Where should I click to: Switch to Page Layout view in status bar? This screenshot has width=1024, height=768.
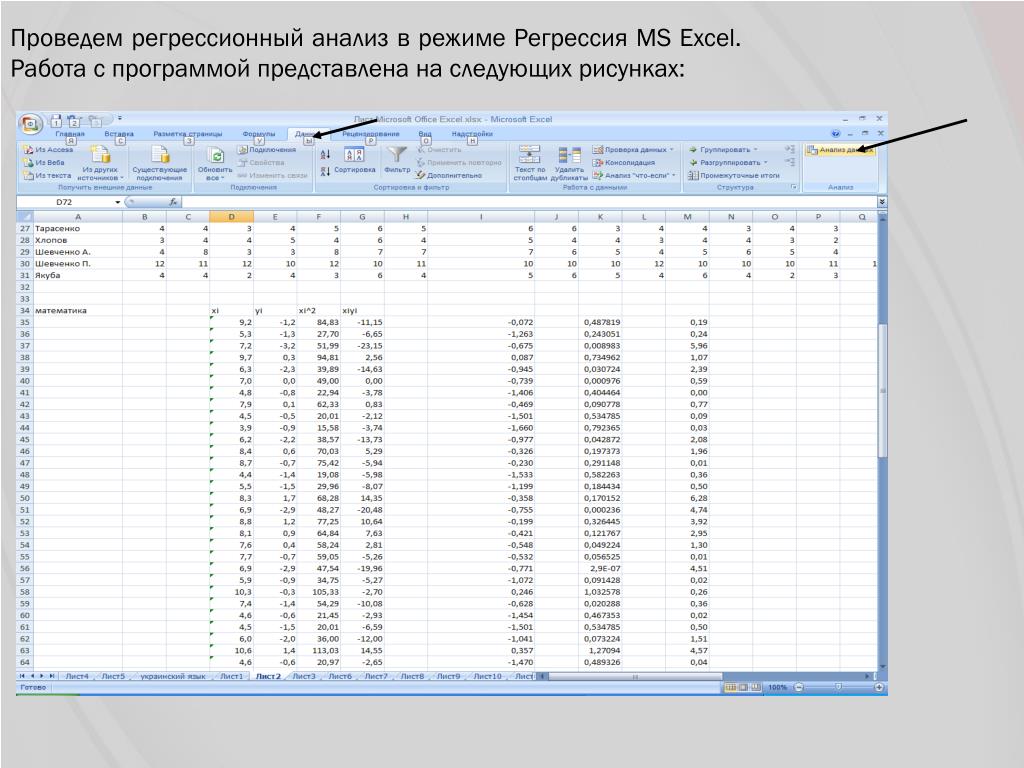pyautogui.click(x=743, y=688)
